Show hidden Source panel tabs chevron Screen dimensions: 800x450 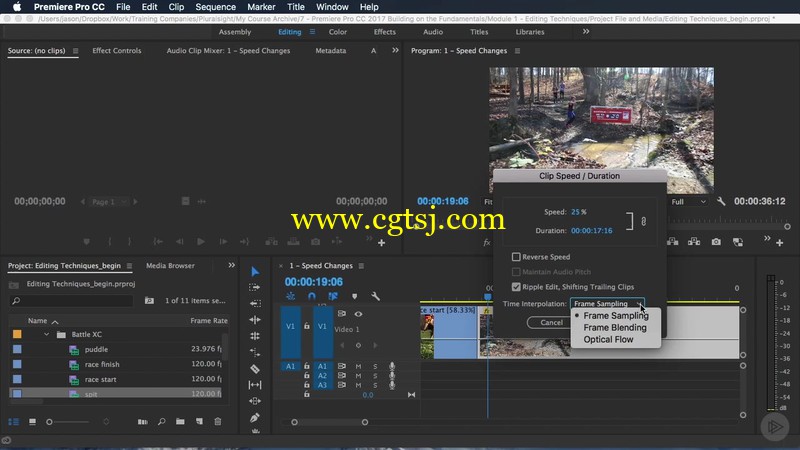pos(395,50)
